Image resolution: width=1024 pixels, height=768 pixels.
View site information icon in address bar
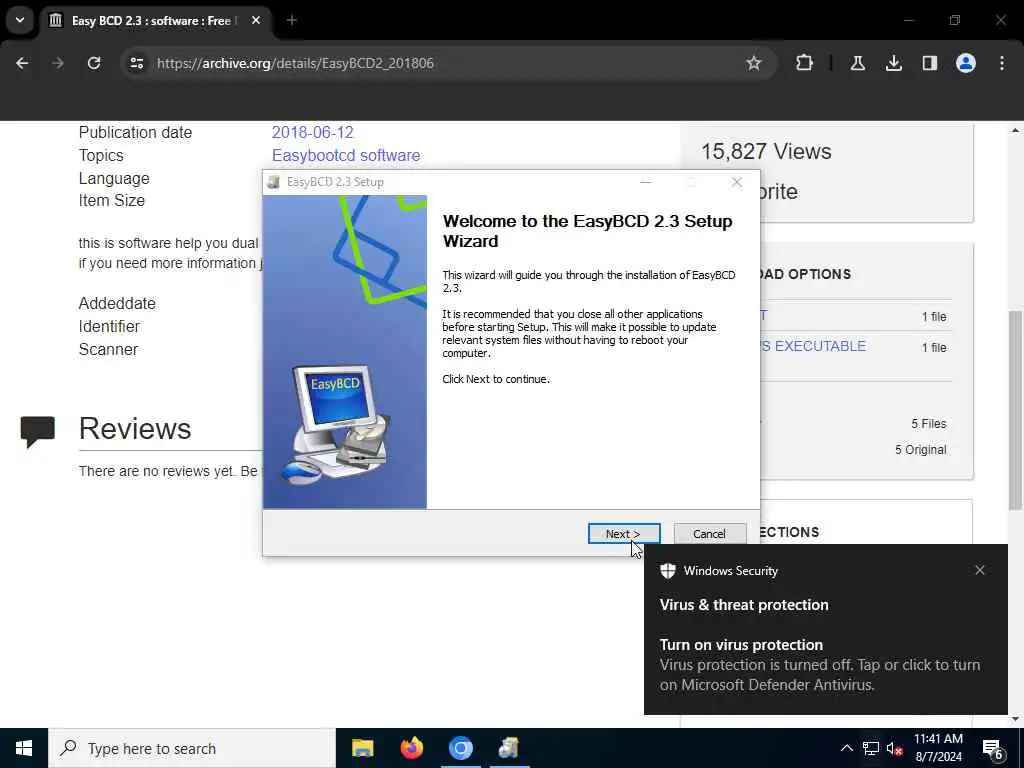pos(136,63)
